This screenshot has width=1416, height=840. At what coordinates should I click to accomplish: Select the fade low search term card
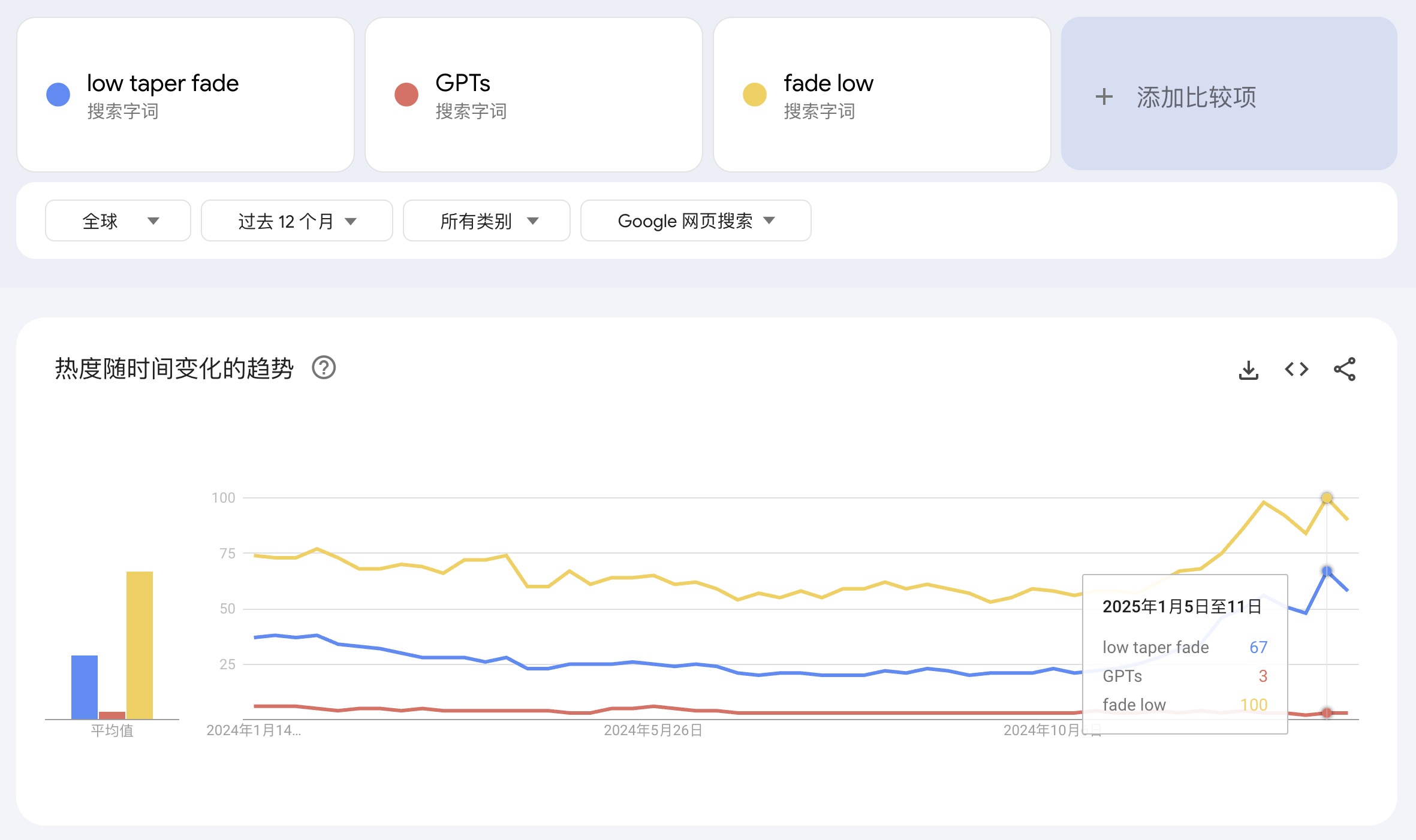pos(882,95)
